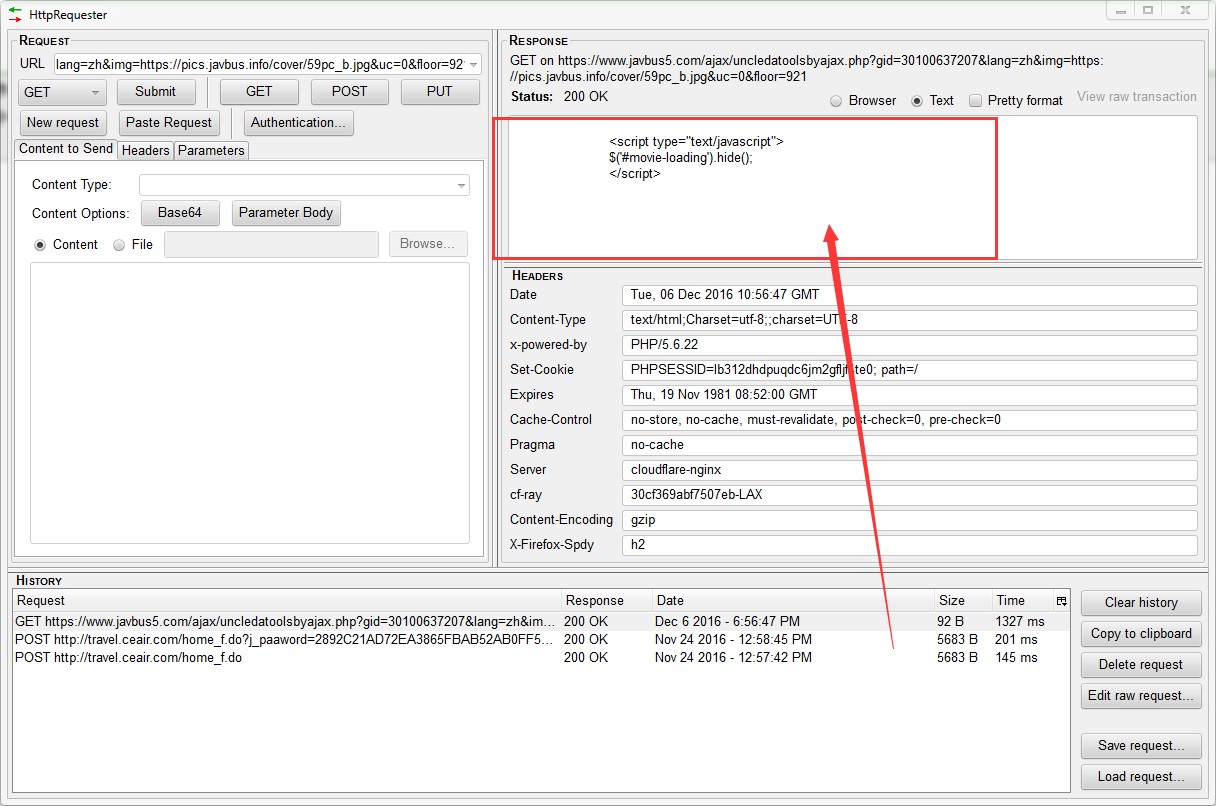The width and height of the screenshot is (1216, 806).
Task: Click the Content-Type header value field
Action: tap(909, 320)
